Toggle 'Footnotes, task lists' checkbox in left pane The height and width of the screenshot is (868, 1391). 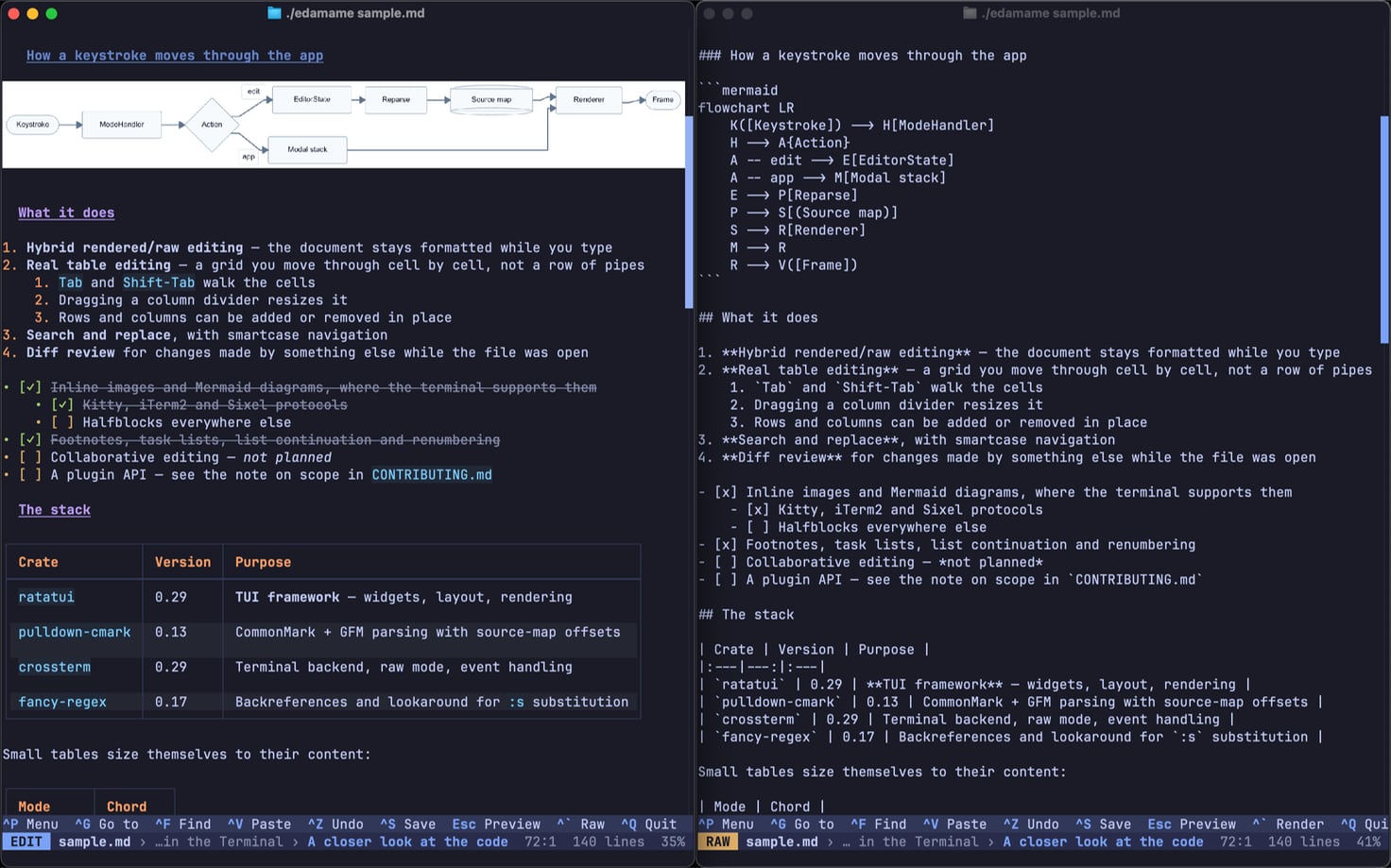[x=30, y=440]
